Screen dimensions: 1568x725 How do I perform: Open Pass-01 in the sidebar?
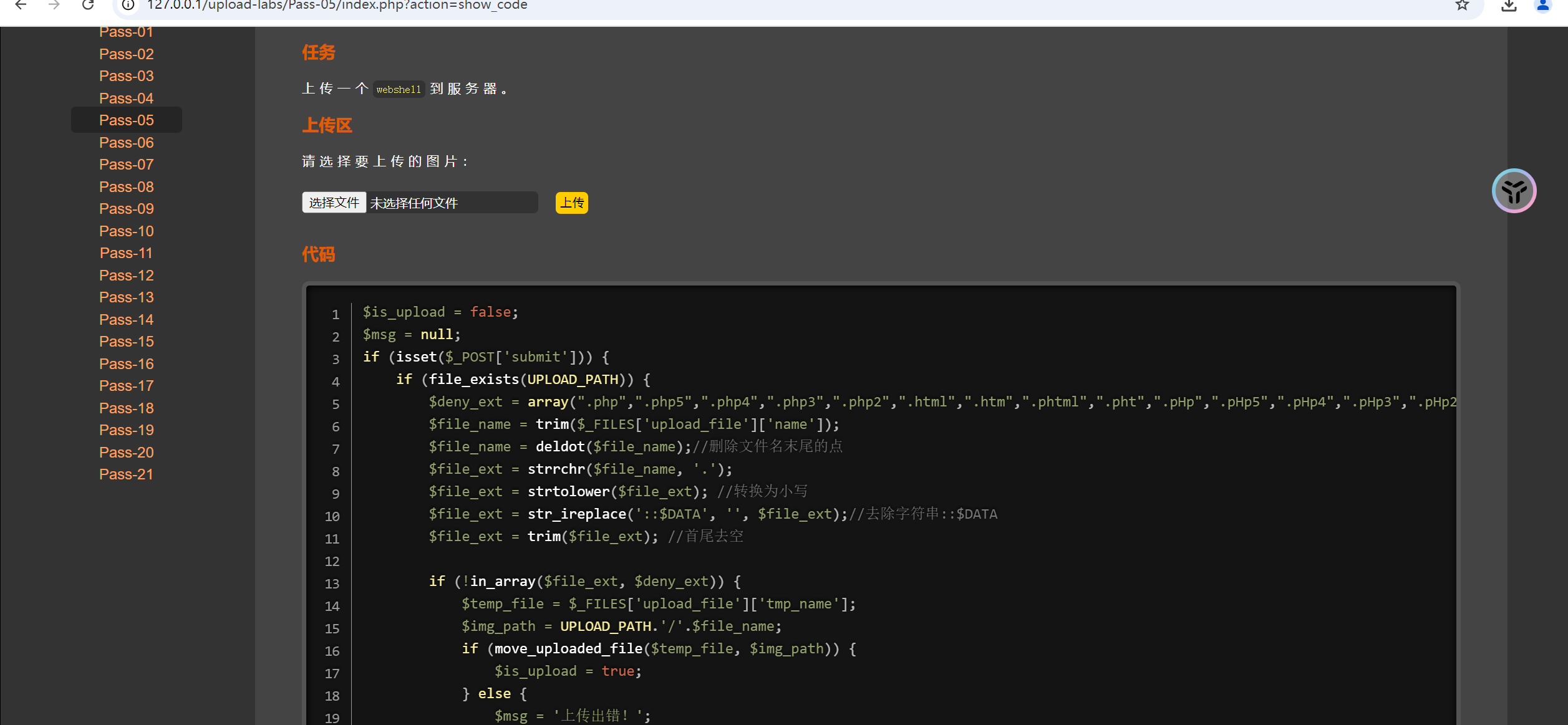pyautogui.click(x=126, y=32)
